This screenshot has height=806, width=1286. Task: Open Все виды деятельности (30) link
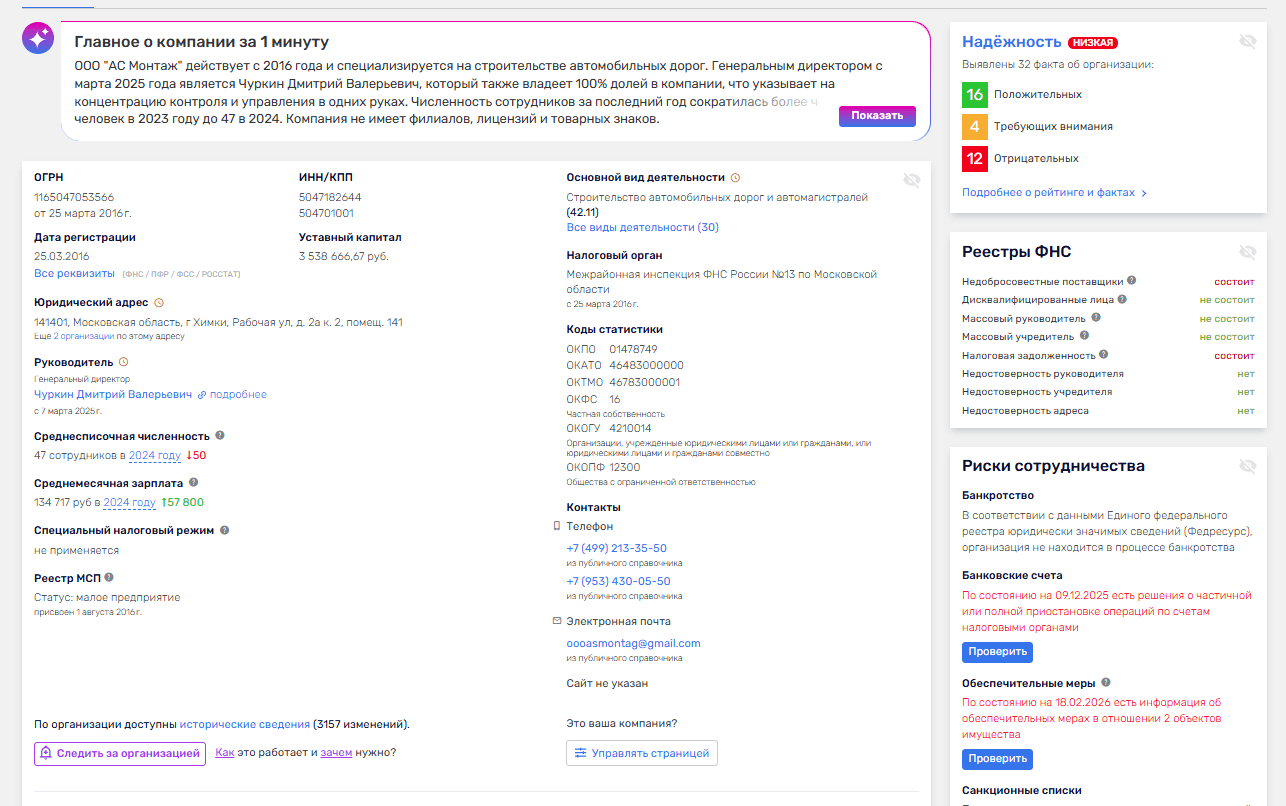pos(642,228)
